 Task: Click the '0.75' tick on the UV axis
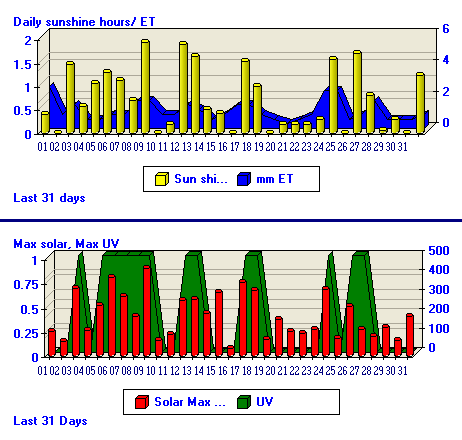(x=26, y=285)
